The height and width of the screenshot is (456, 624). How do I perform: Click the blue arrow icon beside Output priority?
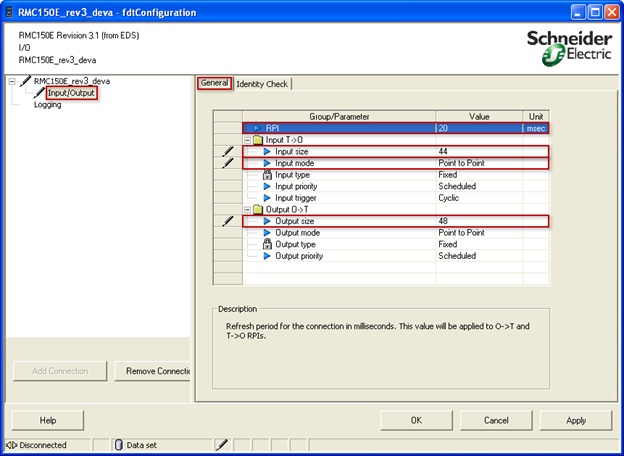click(267, 256)
